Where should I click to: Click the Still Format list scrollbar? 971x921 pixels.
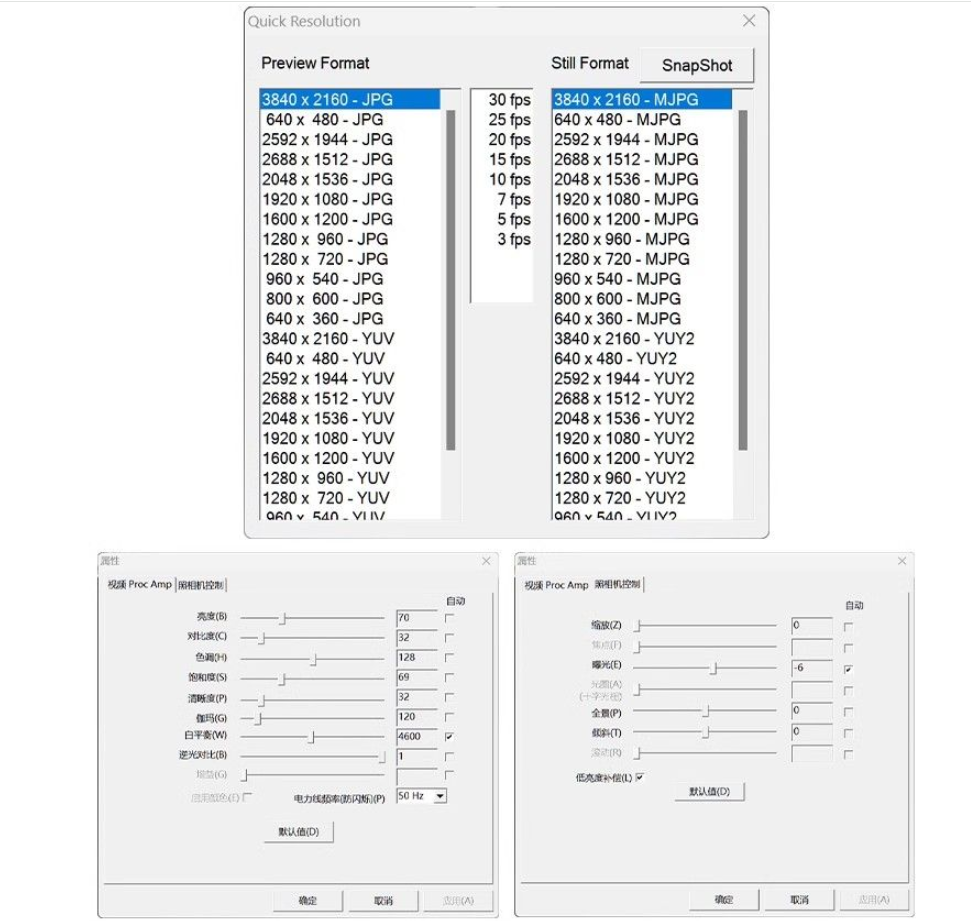[x=743, y=280]
